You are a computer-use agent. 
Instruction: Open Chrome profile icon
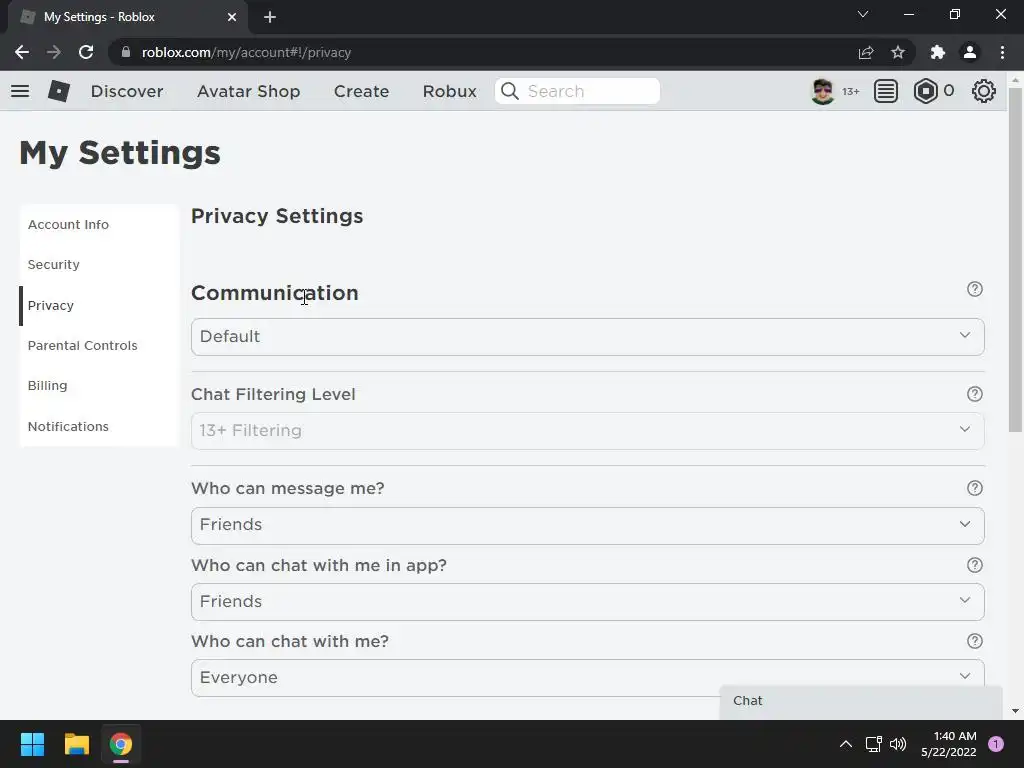[x=970, y=52]
